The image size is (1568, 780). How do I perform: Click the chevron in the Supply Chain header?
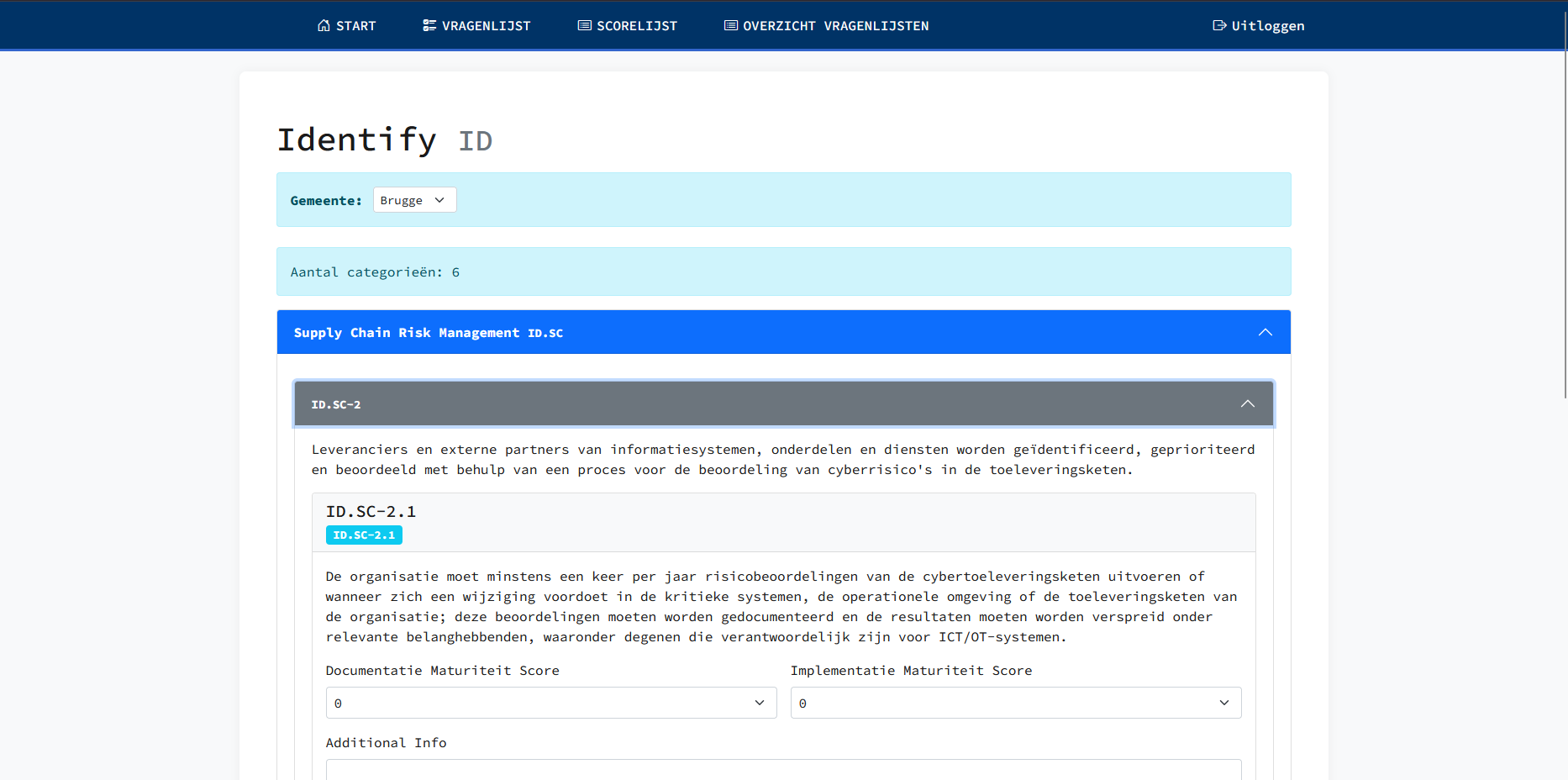click(x=1265, y=333)
